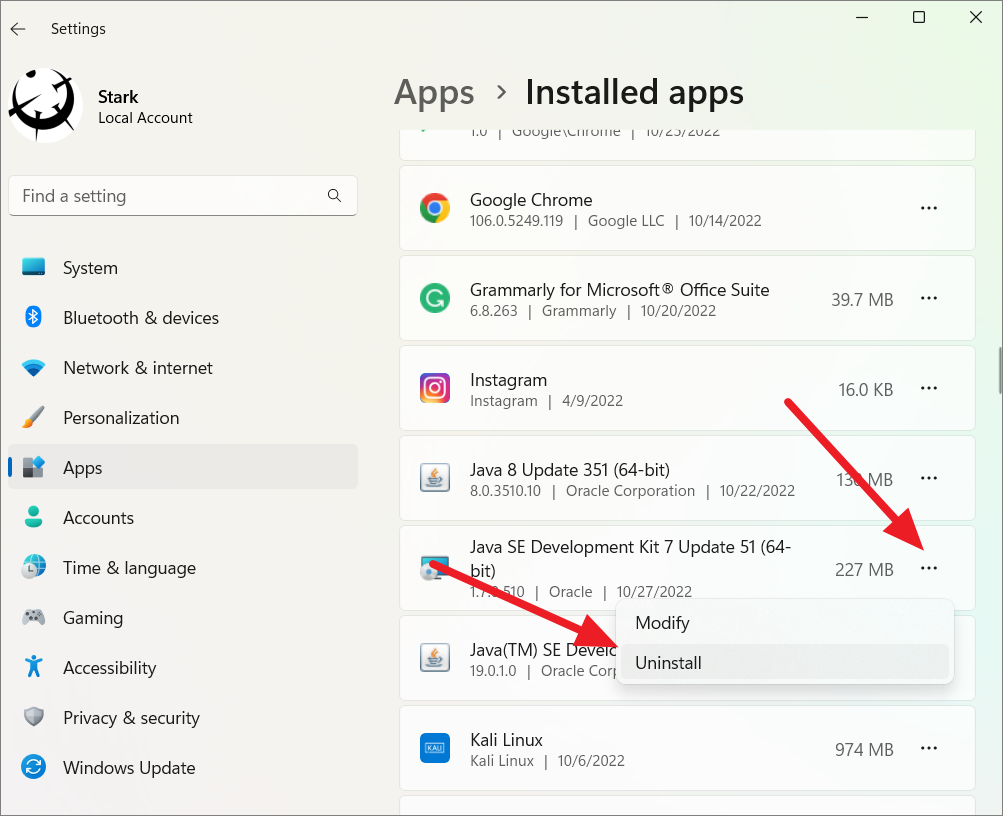
Task: Select the Java 8 Update 351 (64-bit) name
Action: click(x=570, y=470)
